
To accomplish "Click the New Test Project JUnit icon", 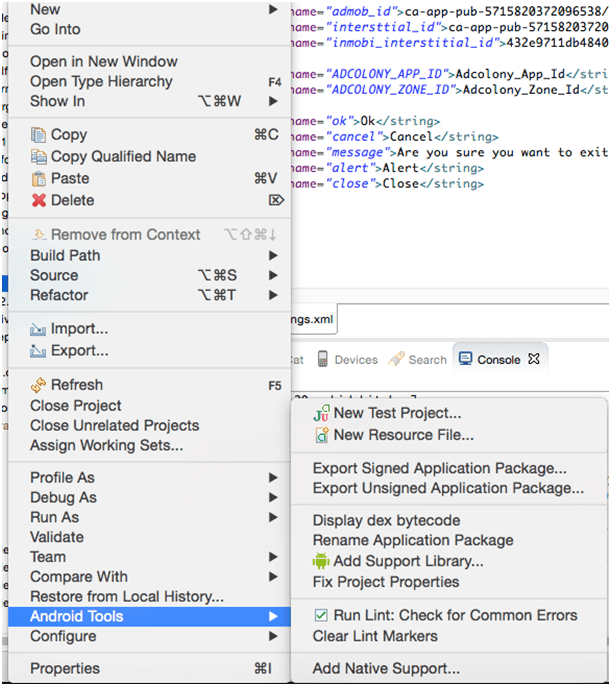I will tap(322, 413).
